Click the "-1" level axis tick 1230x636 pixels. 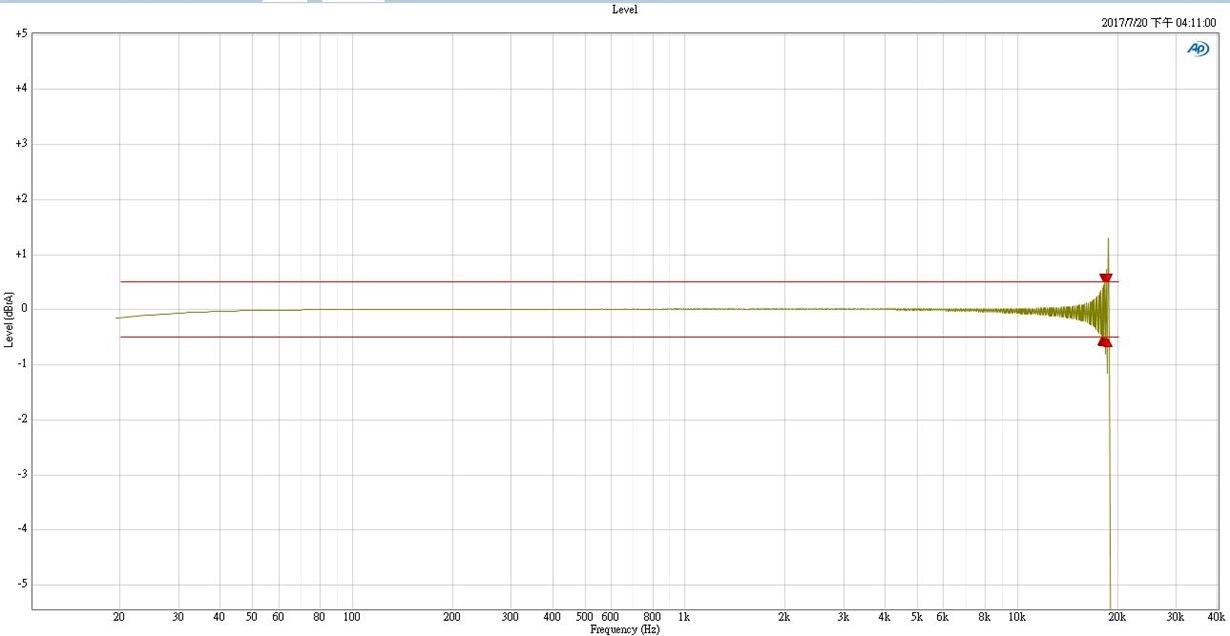coord(22,364)
